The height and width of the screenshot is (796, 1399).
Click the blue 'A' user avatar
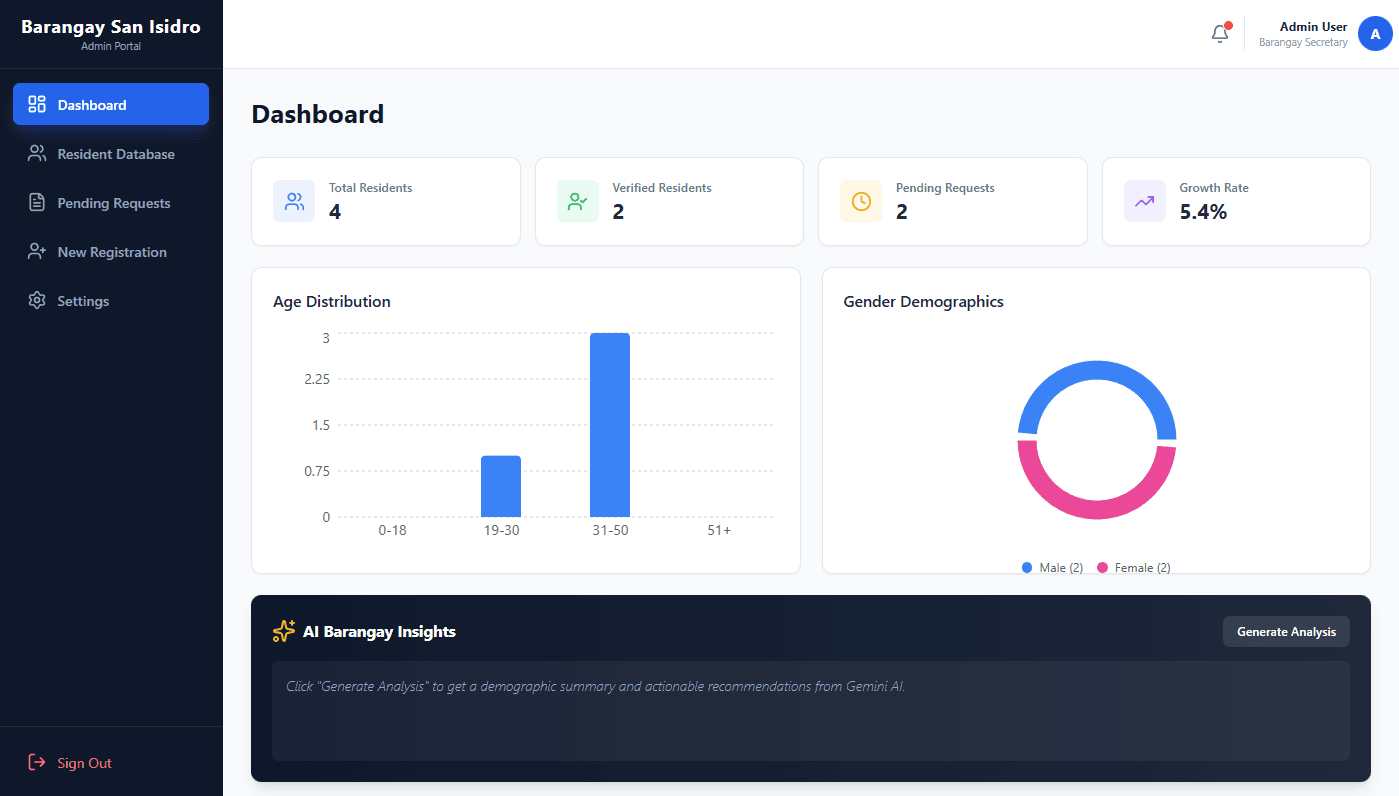tap(1375, 34)
